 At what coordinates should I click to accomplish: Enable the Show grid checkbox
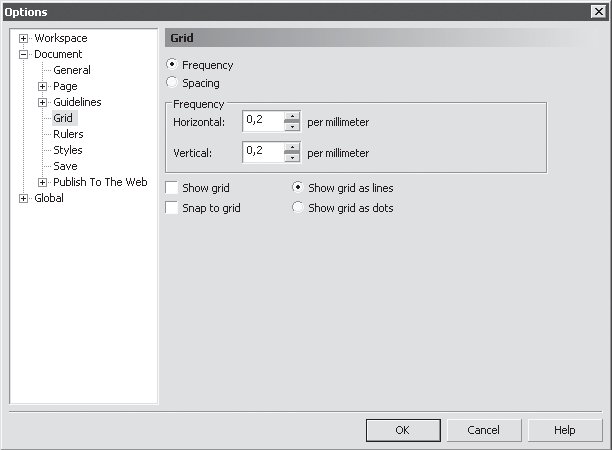click(x=171, y=188)
